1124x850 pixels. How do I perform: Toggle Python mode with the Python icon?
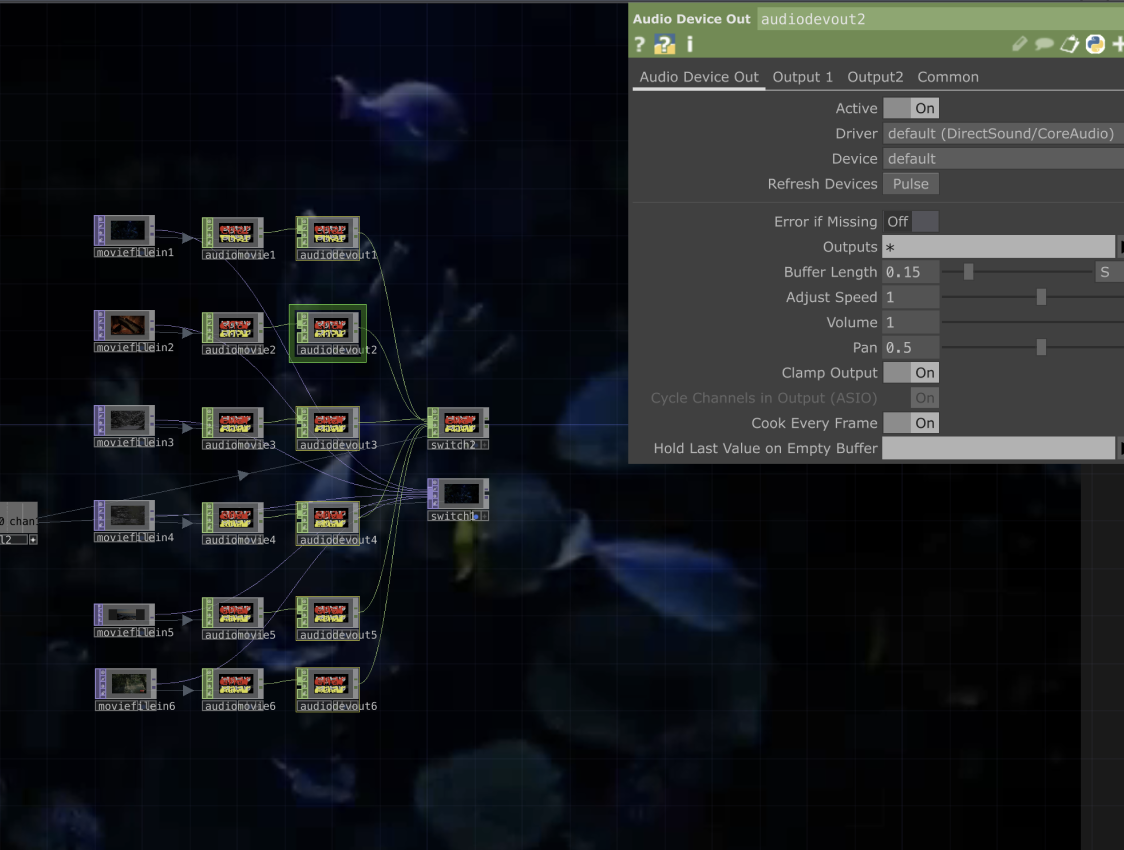click(1094, 44)
